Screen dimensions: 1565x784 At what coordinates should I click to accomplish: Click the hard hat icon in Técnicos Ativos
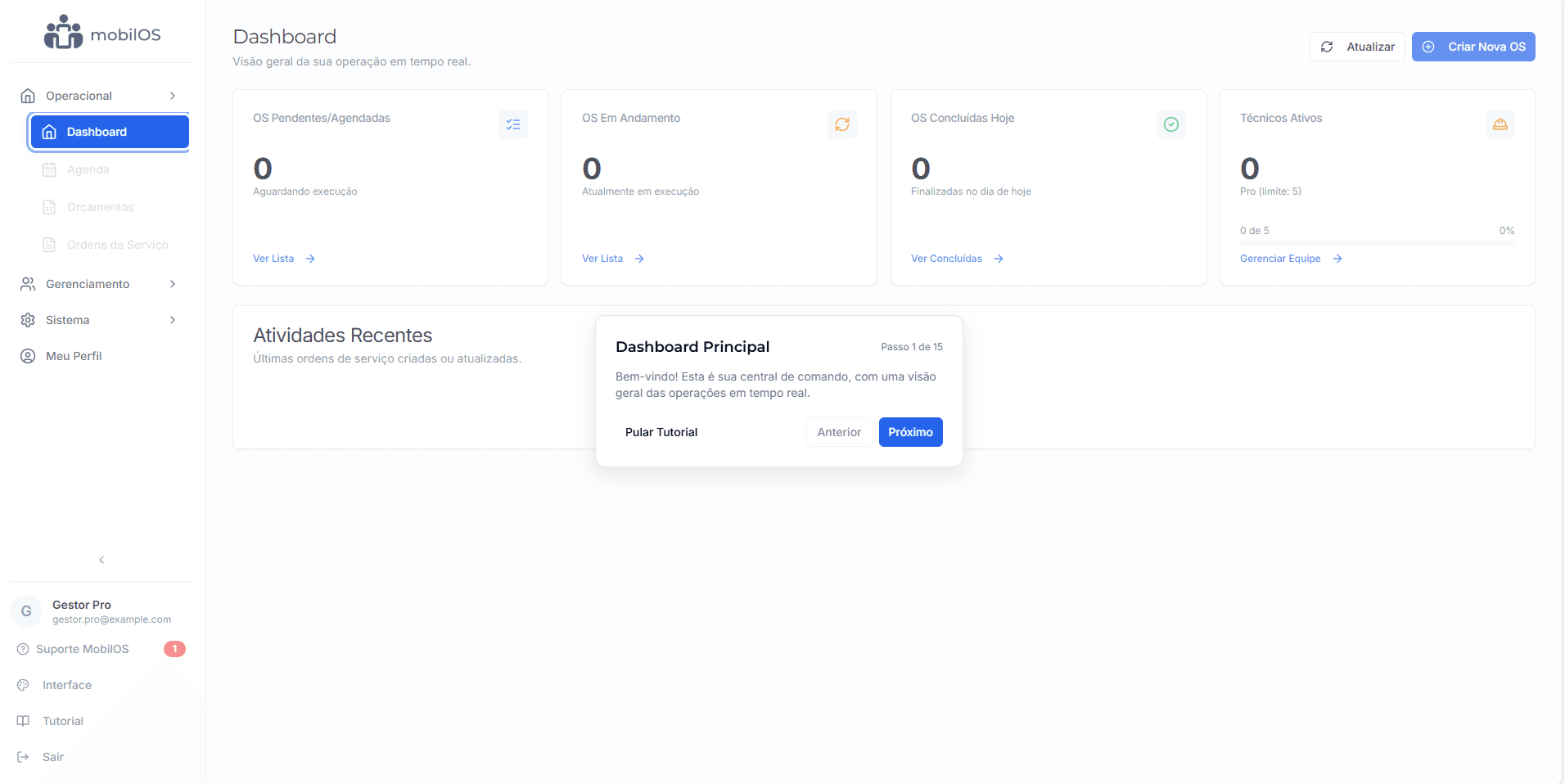click(x=1500, y=124)
